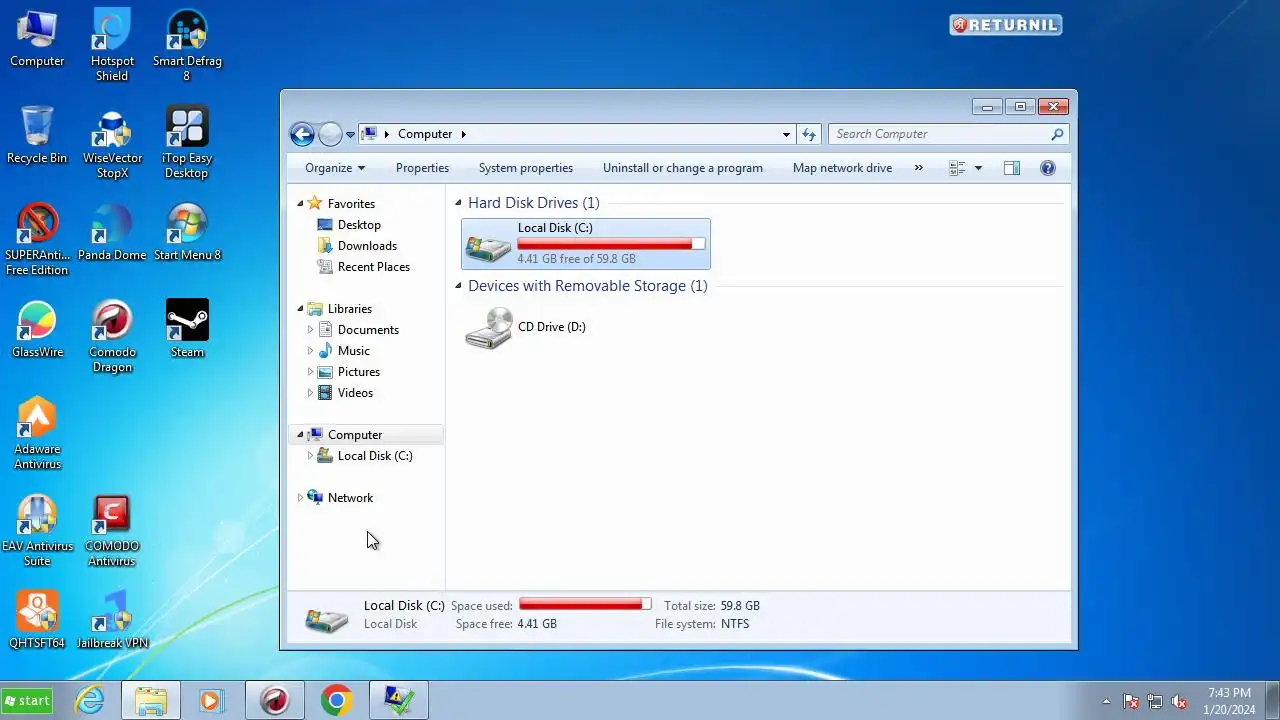Select the Videos library
The image size is (1280, 720).
pos(355,393)
